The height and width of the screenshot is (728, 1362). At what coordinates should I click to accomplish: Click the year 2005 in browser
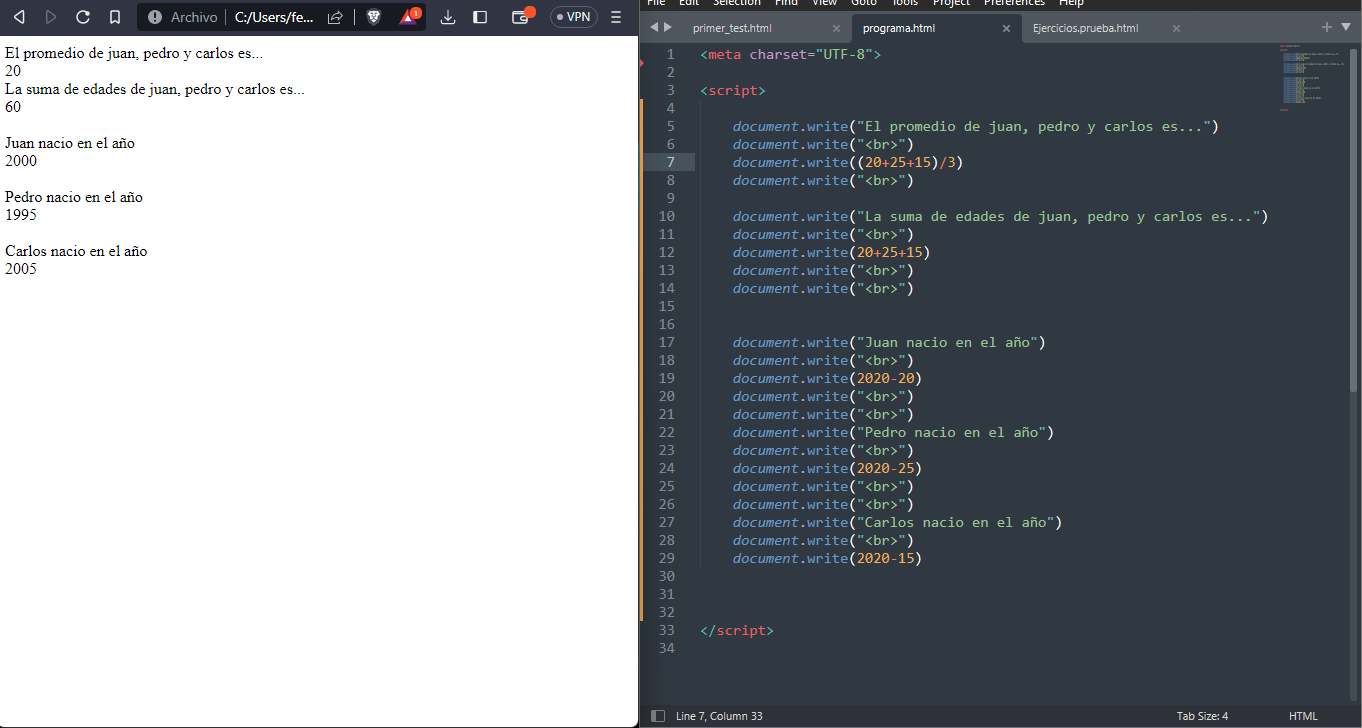[21, 270]
